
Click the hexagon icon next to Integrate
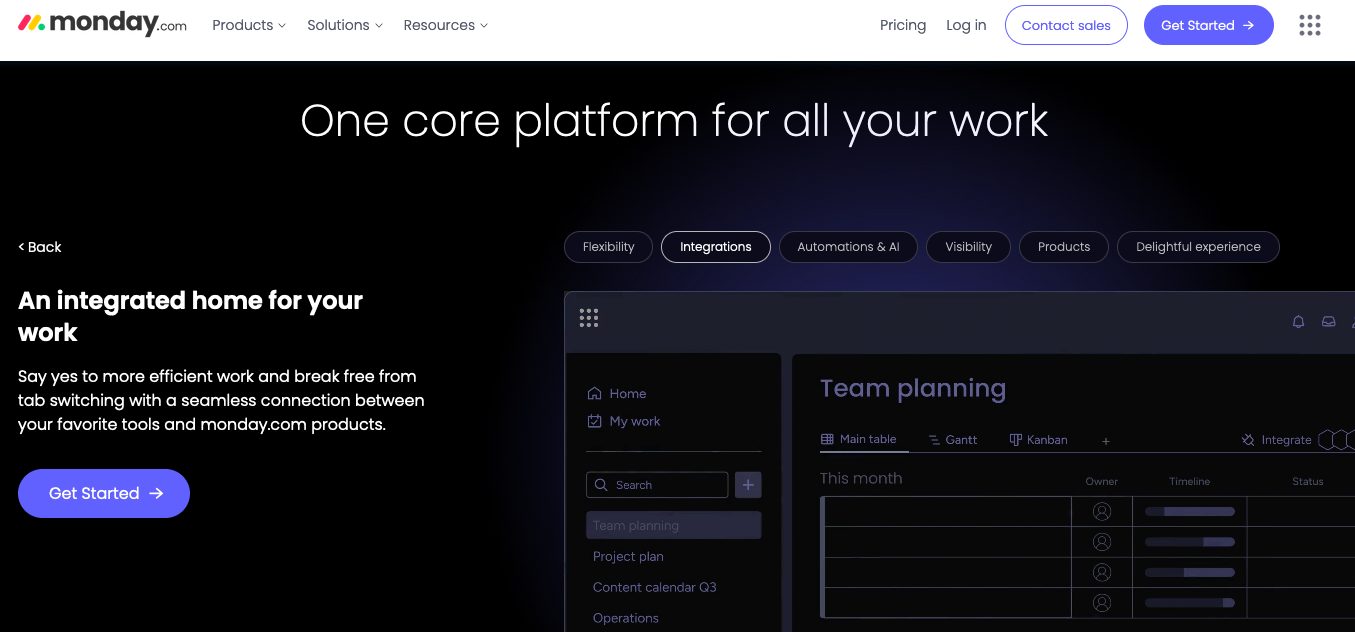click(1328, 440)
